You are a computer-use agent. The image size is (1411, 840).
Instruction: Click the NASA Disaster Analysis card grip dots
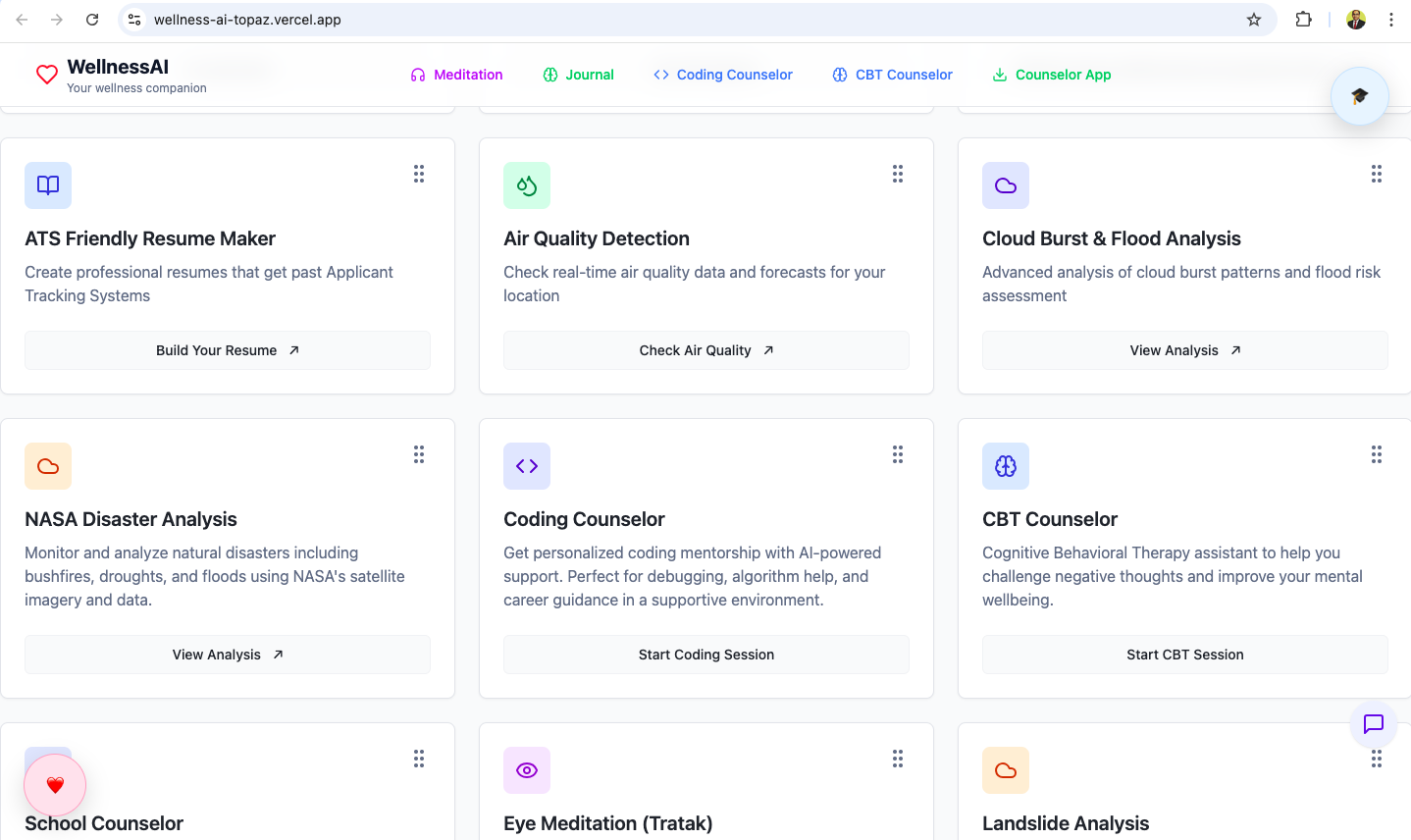[x=419, y=454]
